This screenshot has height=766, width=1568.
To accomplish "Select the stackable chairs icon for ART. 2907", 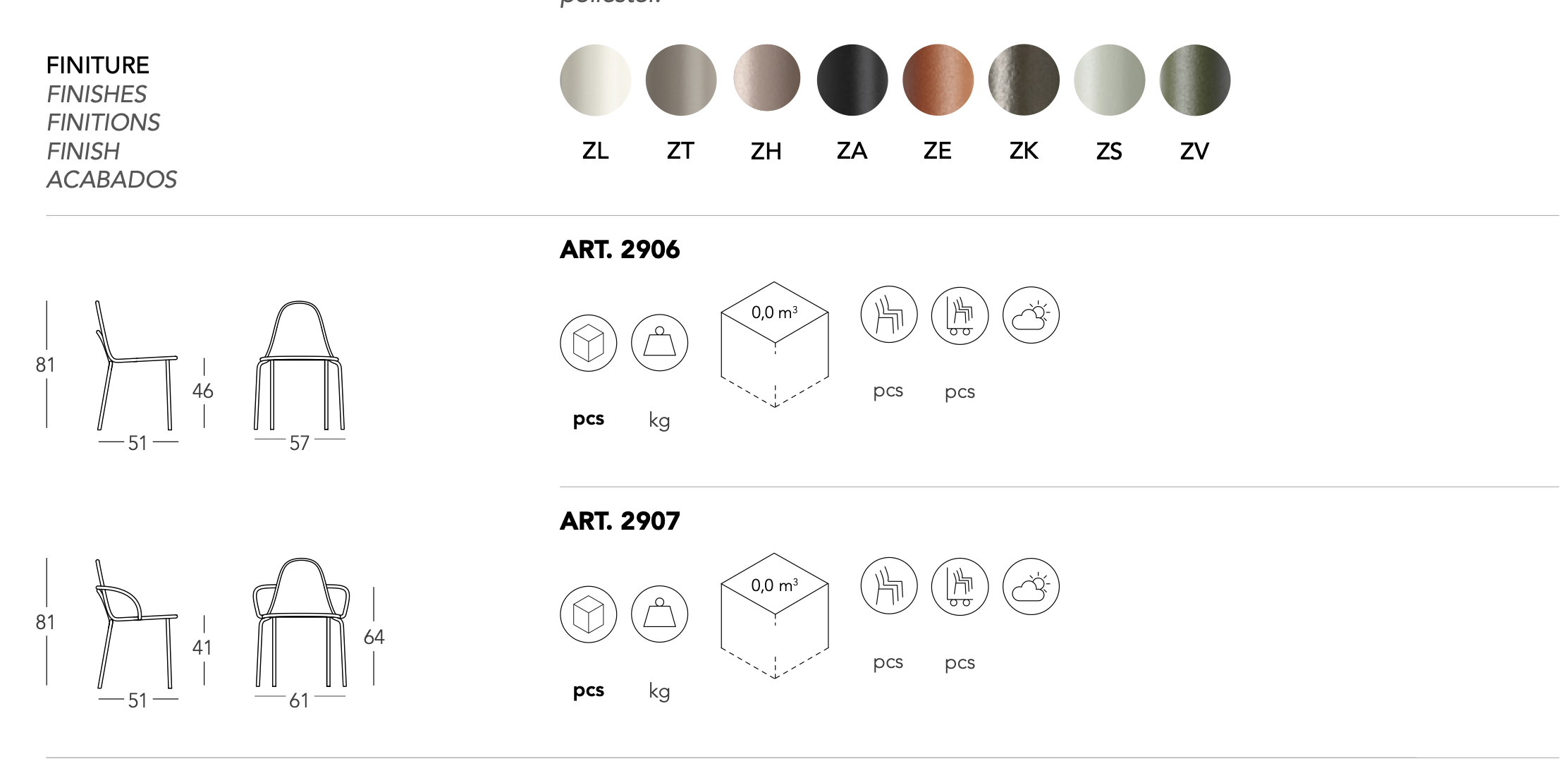I will [889, 586].
